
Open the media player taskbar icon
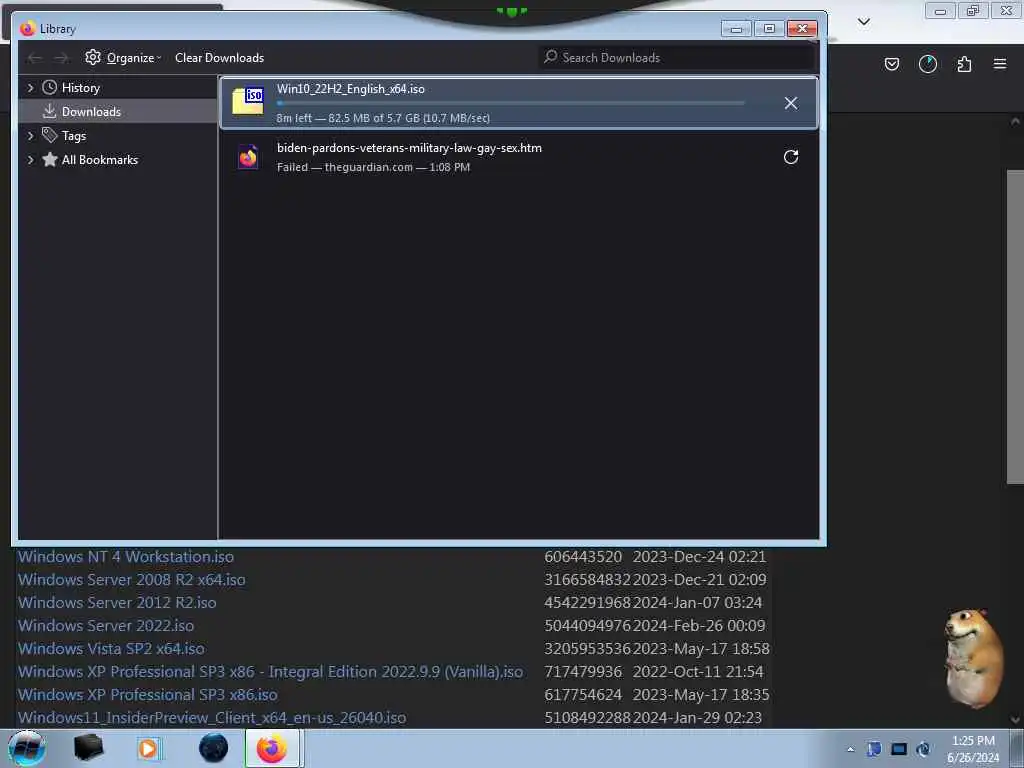148,748
